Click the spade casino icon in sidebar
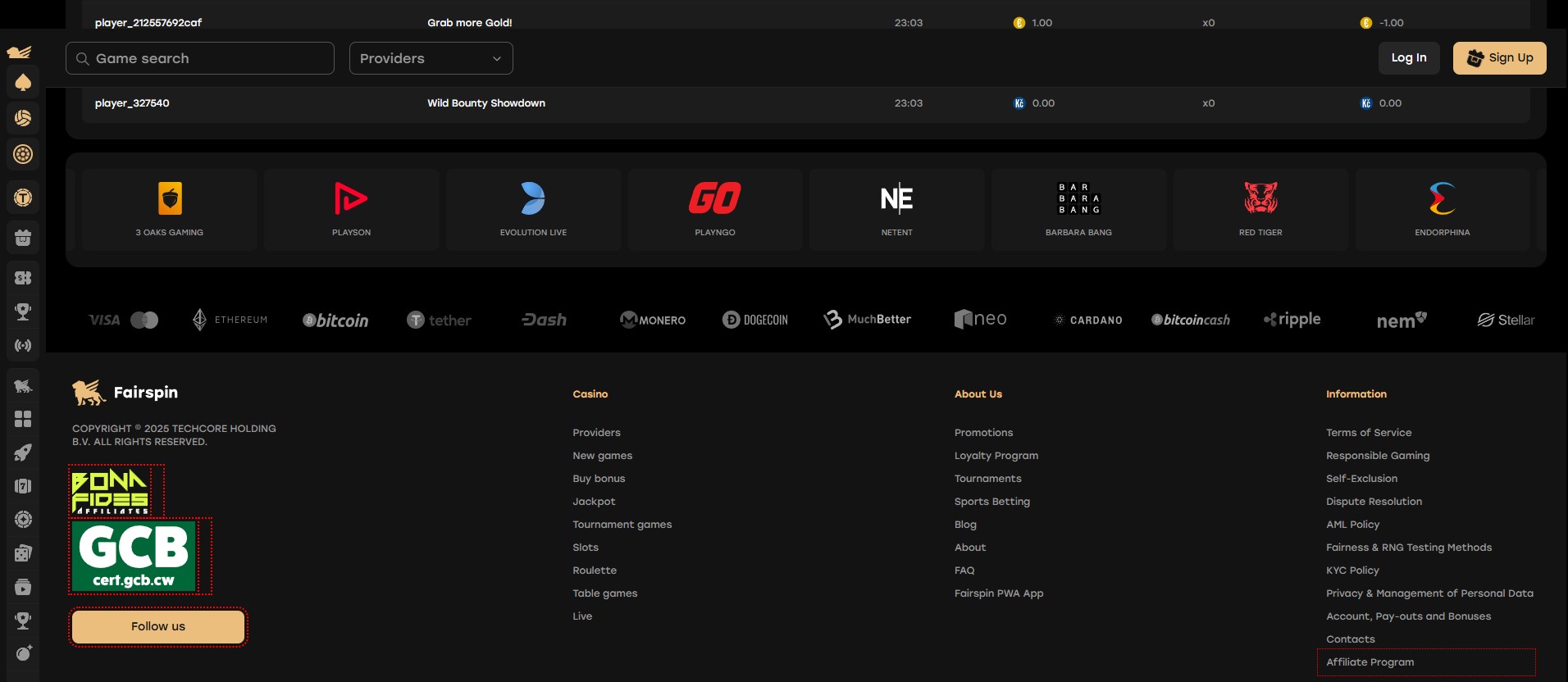This screenshot has width=1568, height=682. click(23, 82)
